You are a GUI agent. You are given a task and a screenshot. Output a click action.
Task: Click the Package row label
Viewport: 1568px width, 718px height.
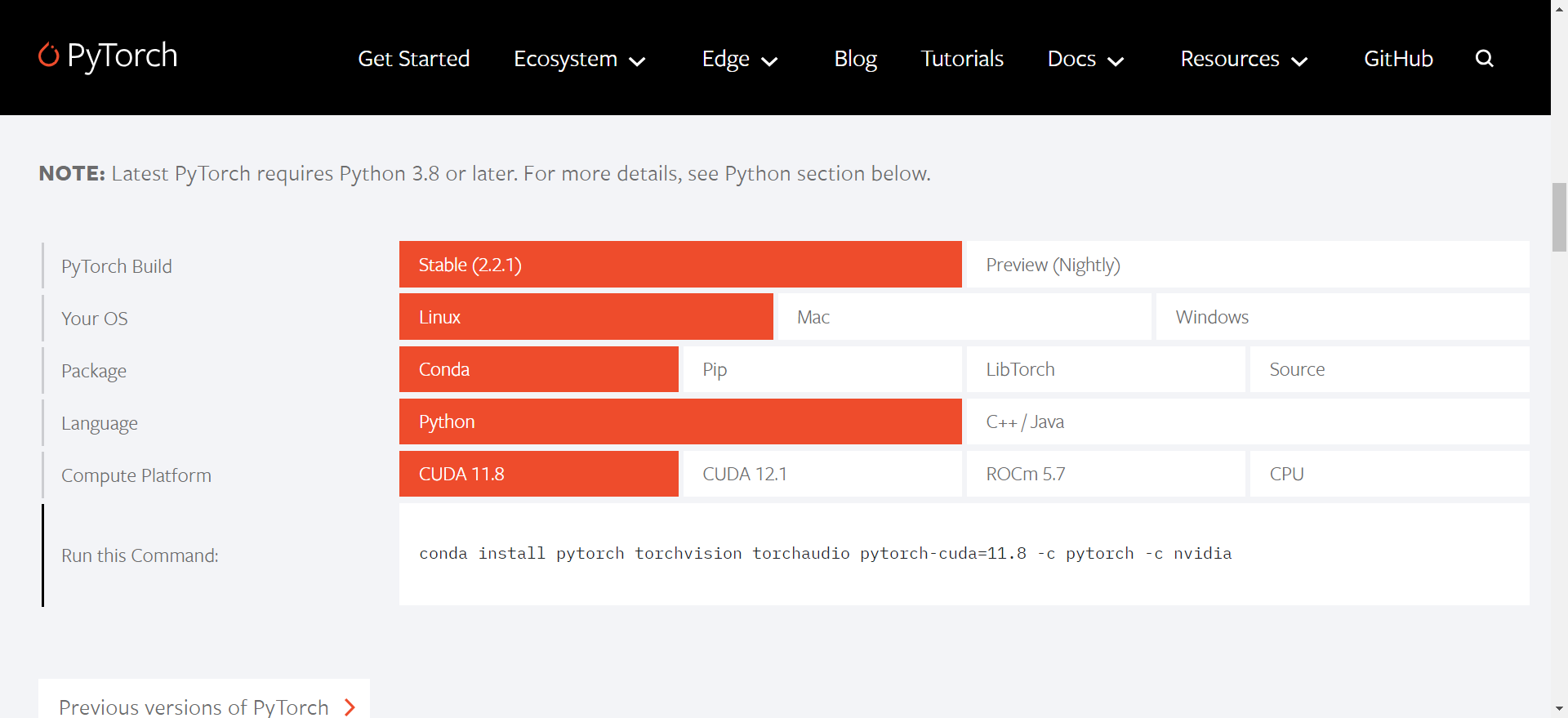[94, 371]
